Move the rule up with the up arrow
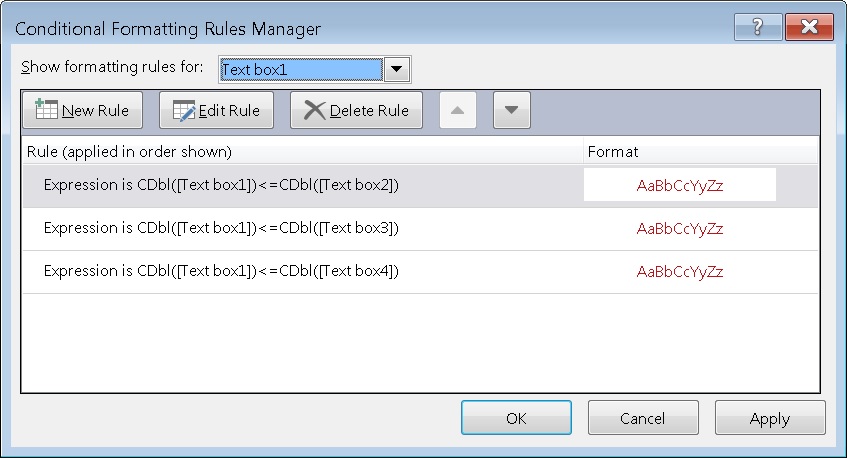This screenshot has width=847, height=458. [x=458, y=110]
